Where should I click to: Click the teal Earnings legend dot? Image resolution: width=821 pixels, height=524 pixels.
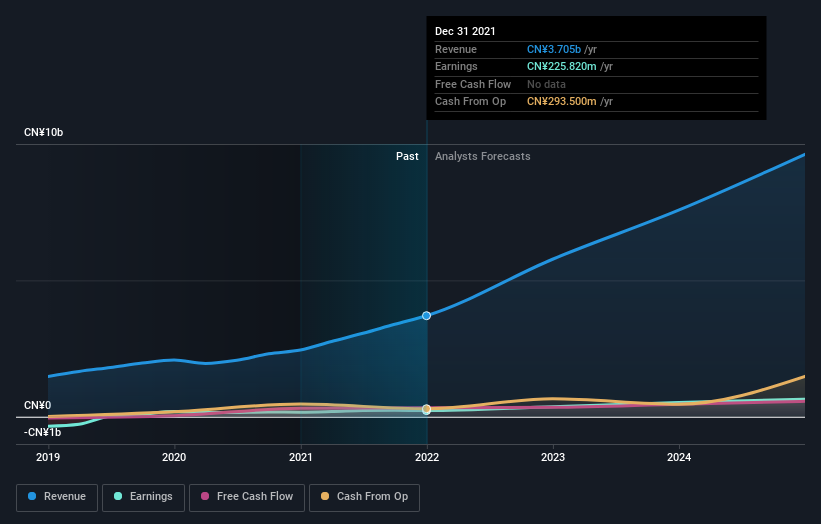pos(118,496)
